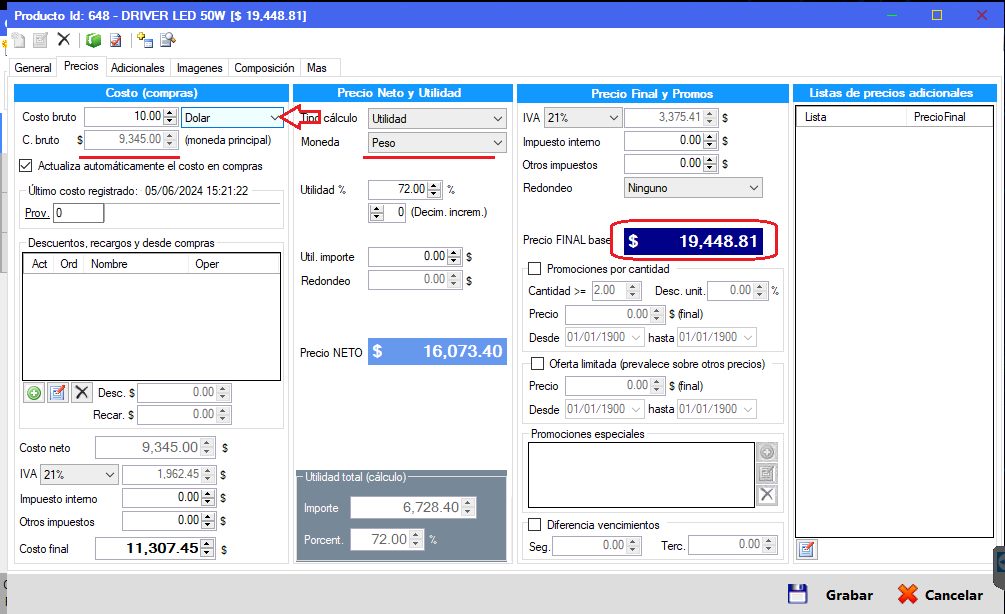Image resolution: width=1005 pixels, height=614 pixels.
Task: Click the Nombre column header
Action: coord(137,263)
